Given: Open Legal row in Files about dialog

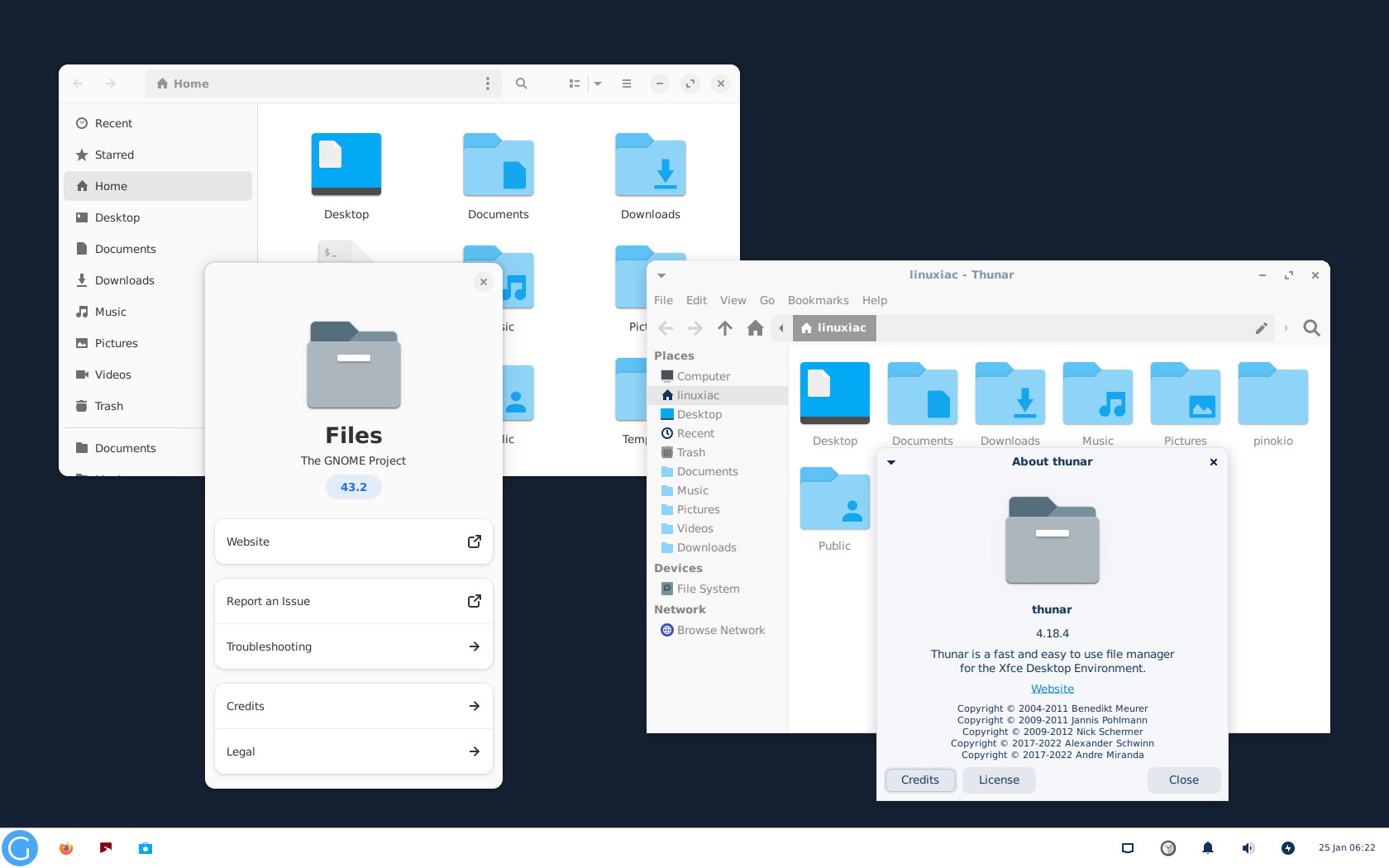Looking at the screenshot, I should 354,751.
